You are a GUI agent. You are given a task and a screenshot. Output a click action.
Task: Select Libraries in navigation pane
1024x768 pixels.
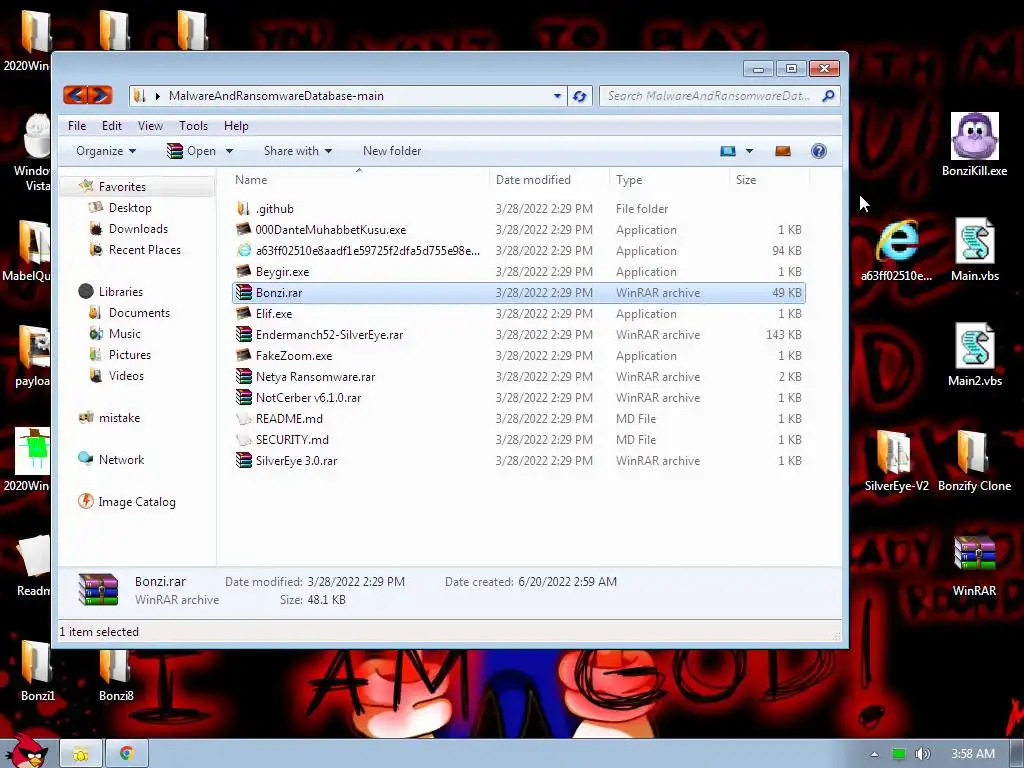tap(121, 292)
